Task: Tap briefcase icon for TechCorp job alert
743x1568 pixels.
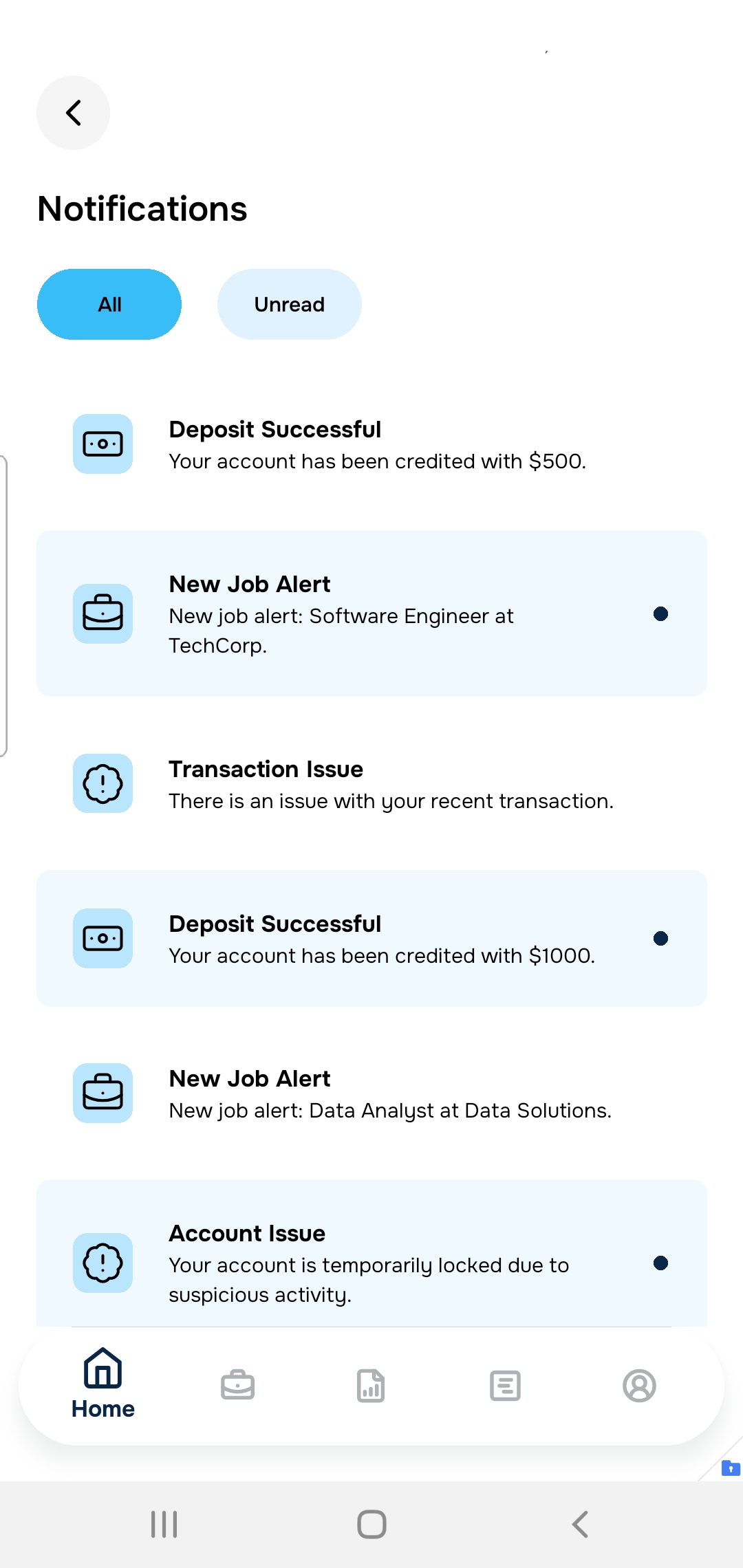Action: click(x=103, y=613)
